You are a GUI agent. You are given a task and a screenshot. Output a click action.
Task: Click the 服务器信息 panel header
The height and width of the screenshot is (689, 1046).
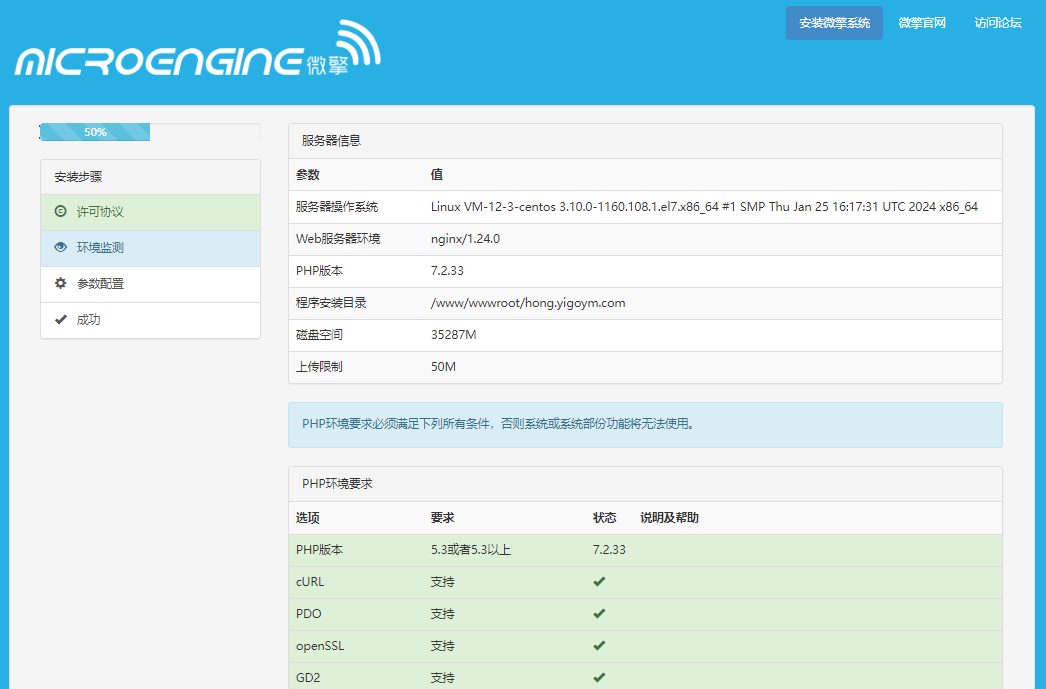click(x=328, y=140)
